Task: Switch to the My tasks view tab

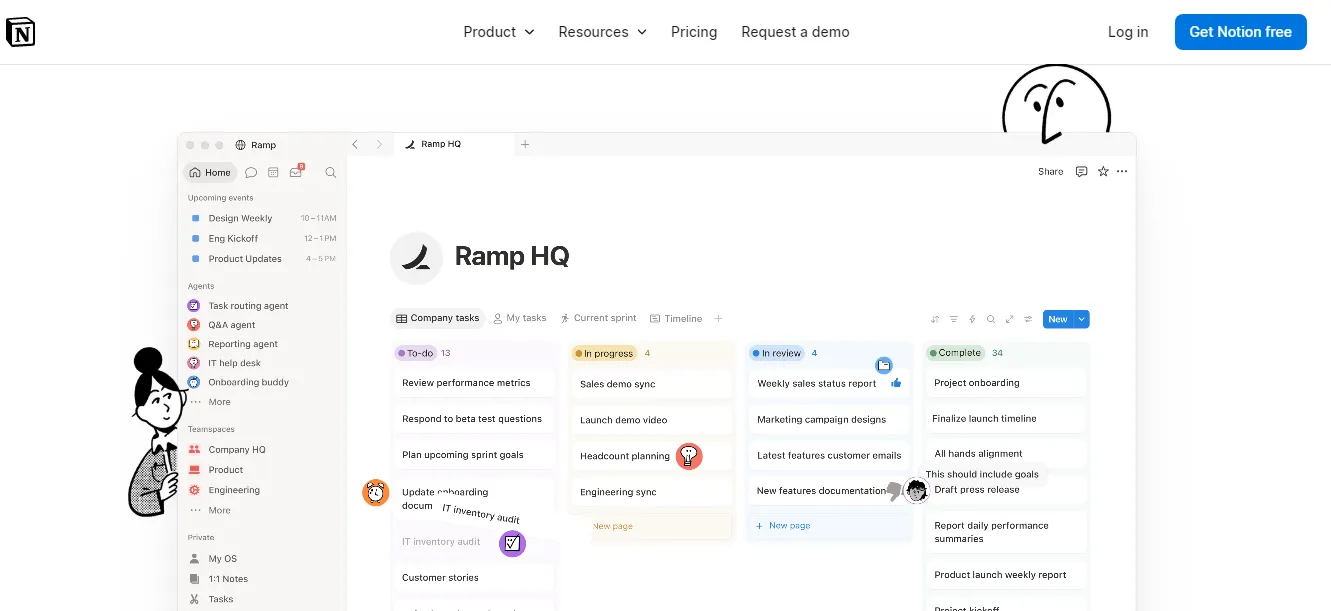Action: [519, 318]
